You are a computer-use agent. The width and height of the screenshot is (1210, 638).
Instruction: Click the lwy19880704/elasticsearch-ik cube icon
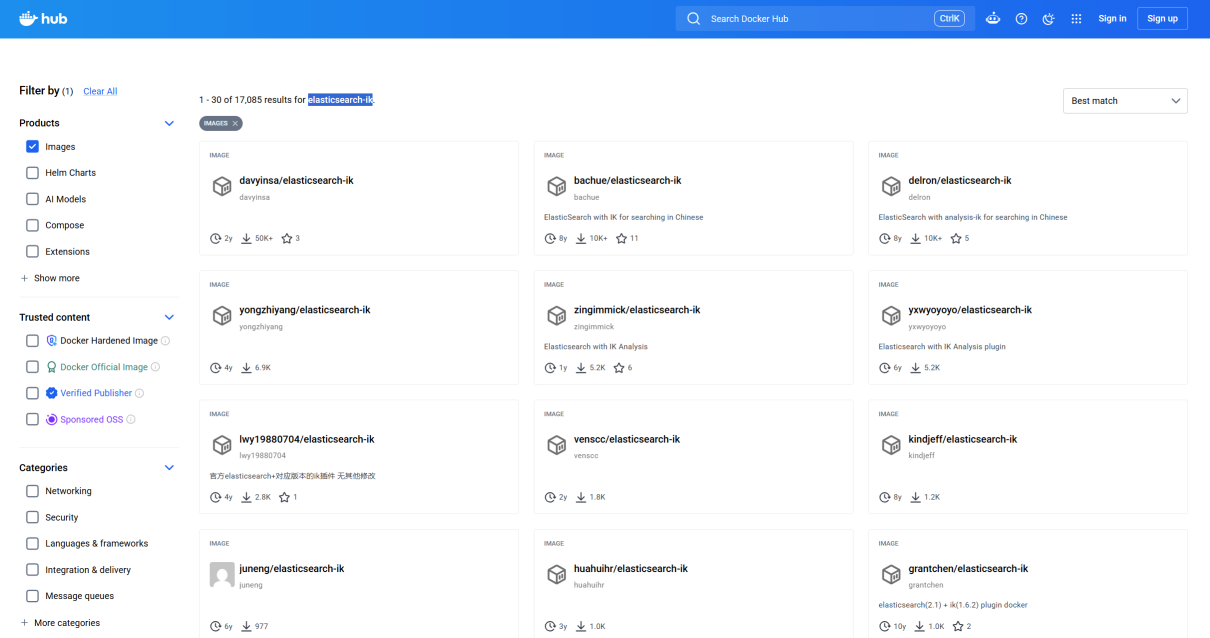pos(222,445)
